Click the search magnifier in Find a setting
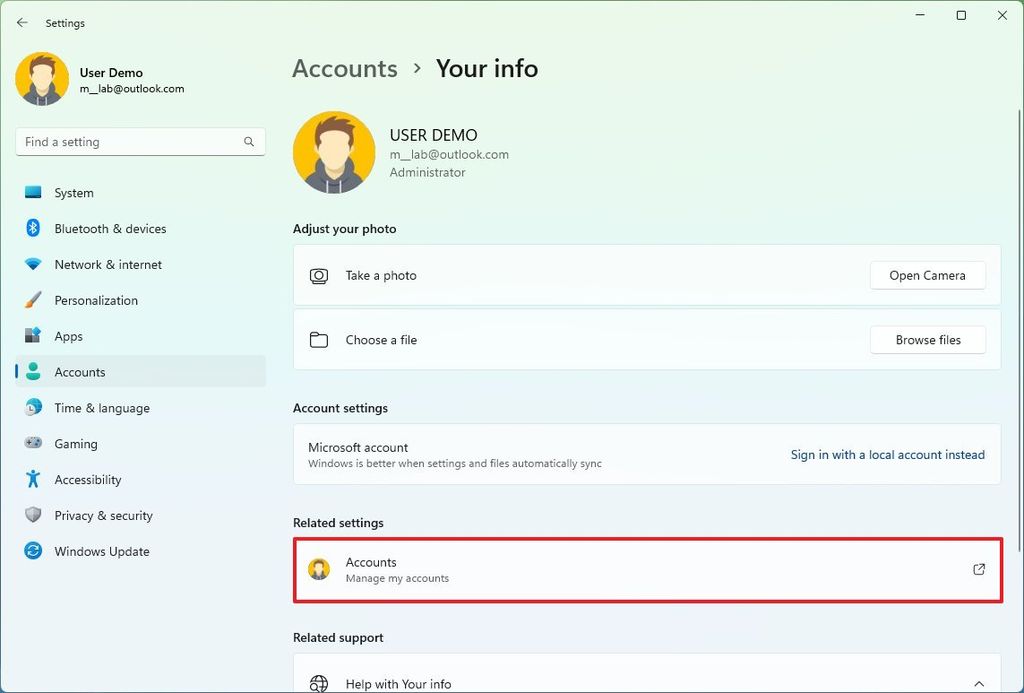Viewport: 1024px width, 693px height. (249, 141)
